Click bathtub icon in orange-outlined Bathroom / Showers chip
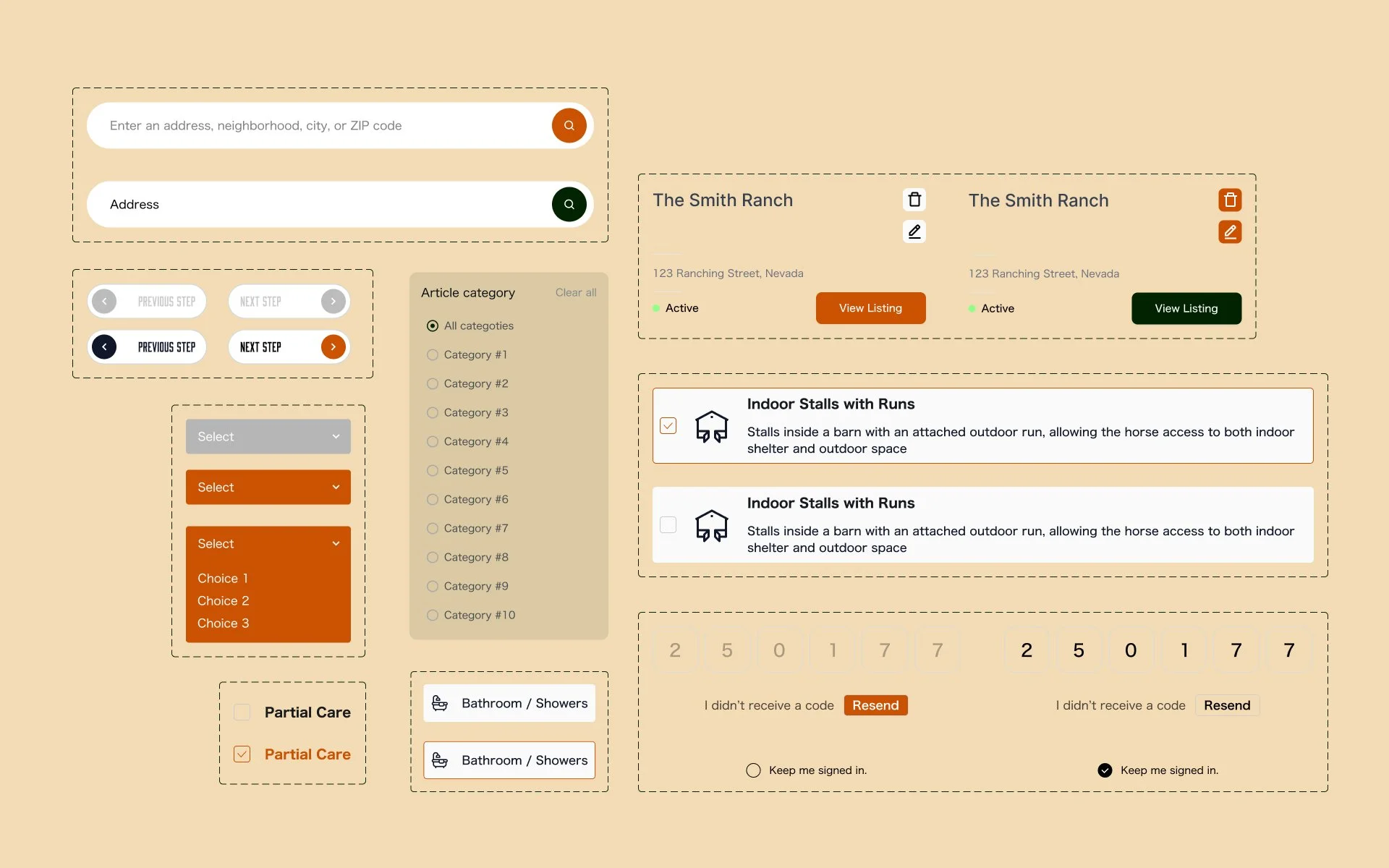 440,760
